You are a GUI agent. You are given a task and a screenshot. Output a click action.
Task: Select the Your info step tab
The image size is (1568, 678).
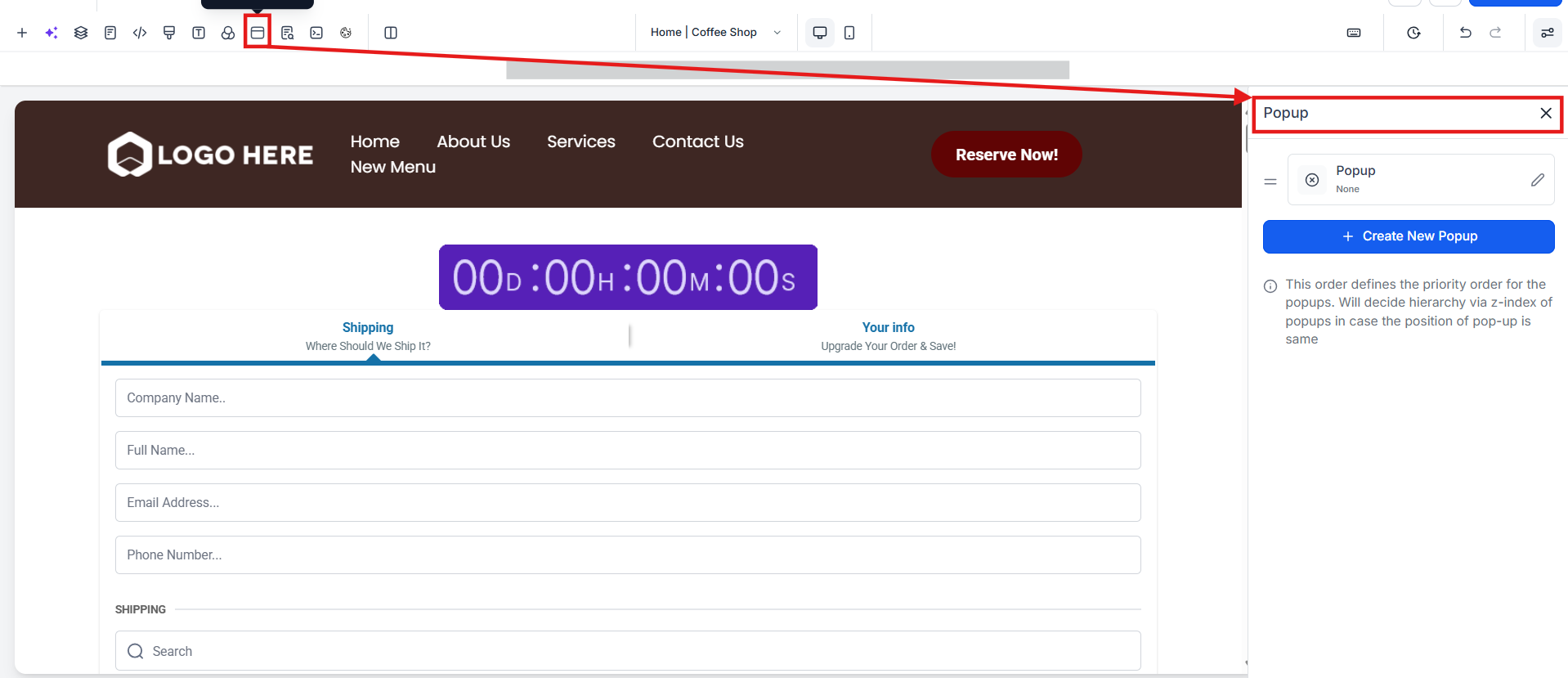[888, 336]
